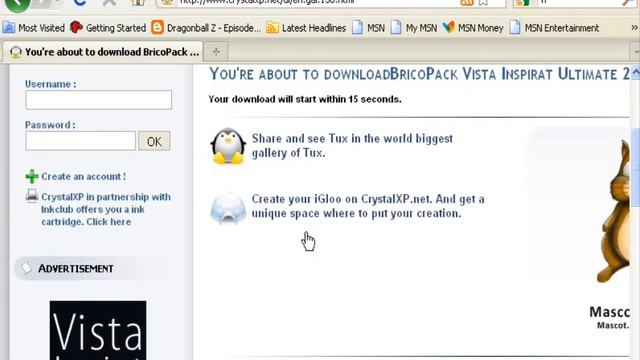Open the Dragonball Z - Episode bookmark
The width and height of the screenshot is (640, 360).
(206, 28)
